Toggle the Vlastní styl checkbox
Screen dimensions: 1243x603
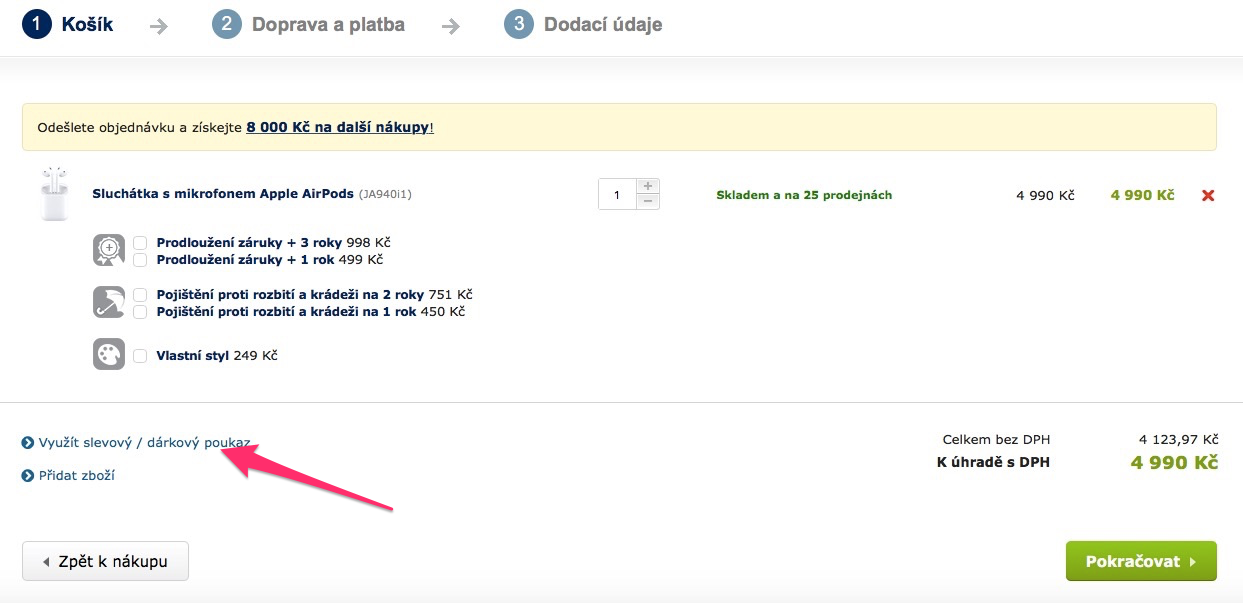tap(140, 355)
